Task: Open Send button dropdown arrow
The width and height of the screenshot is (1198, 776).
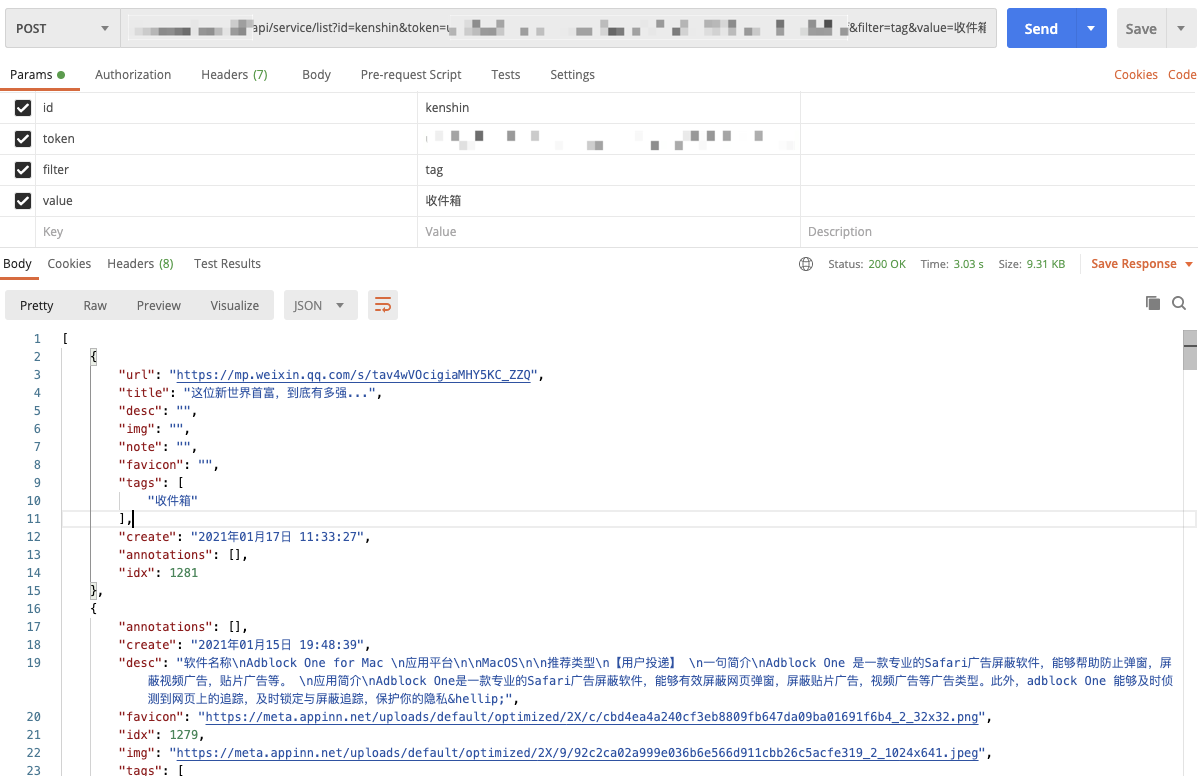Action: [x=1091, y=28]
